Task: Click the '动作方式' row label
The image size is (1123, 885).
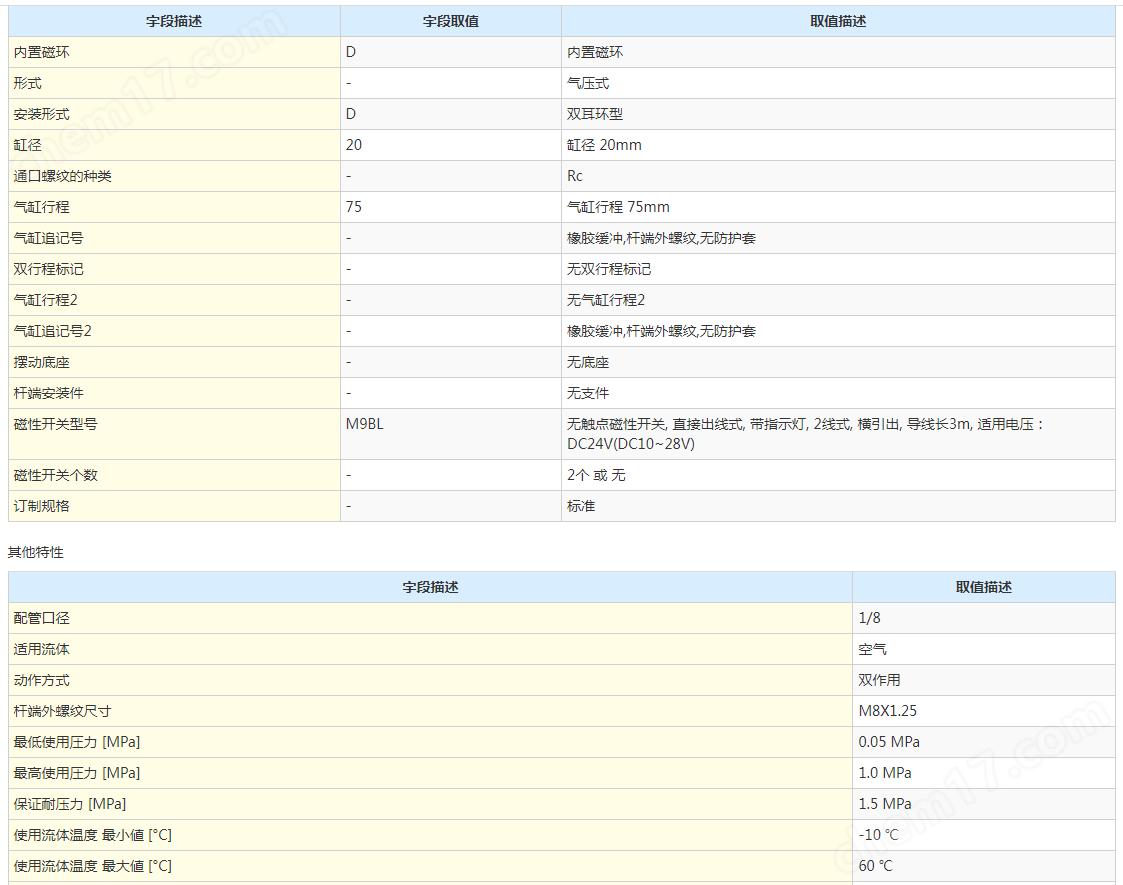Action: click(42, 680)
